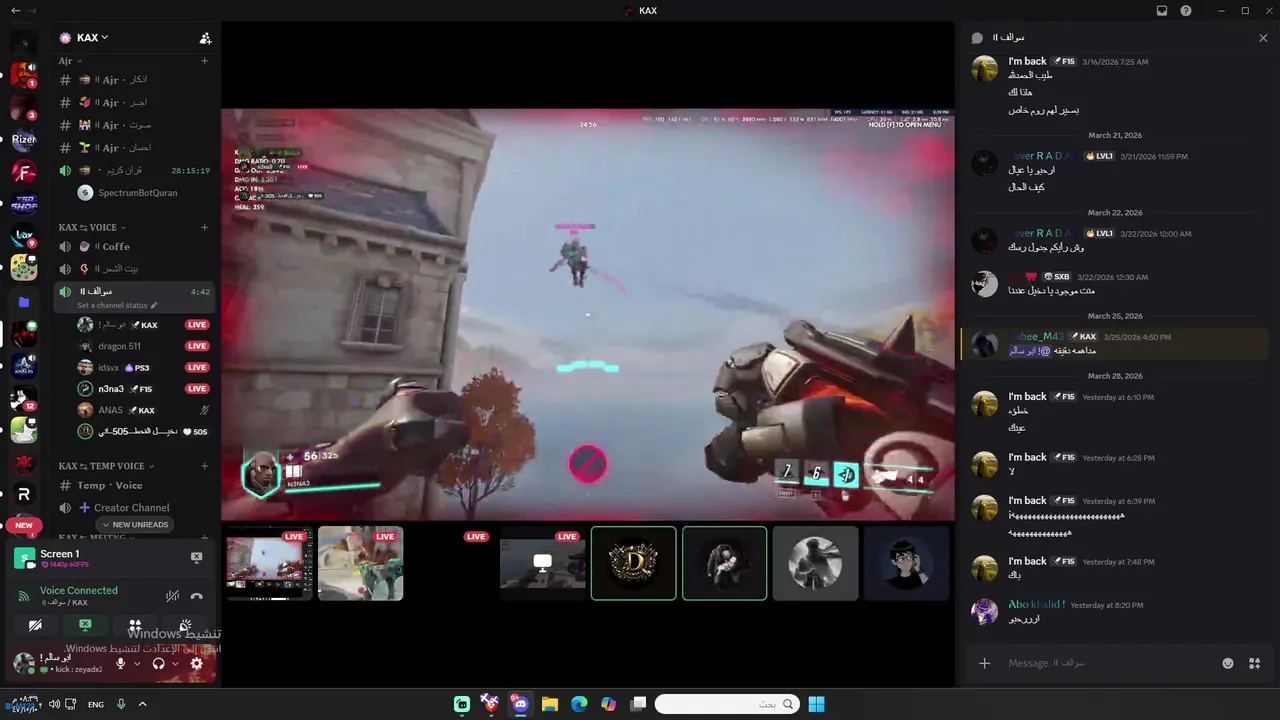Open the apps button in message bar
The height and width of the screenshot is (720, 1280).
(1255, 663)
